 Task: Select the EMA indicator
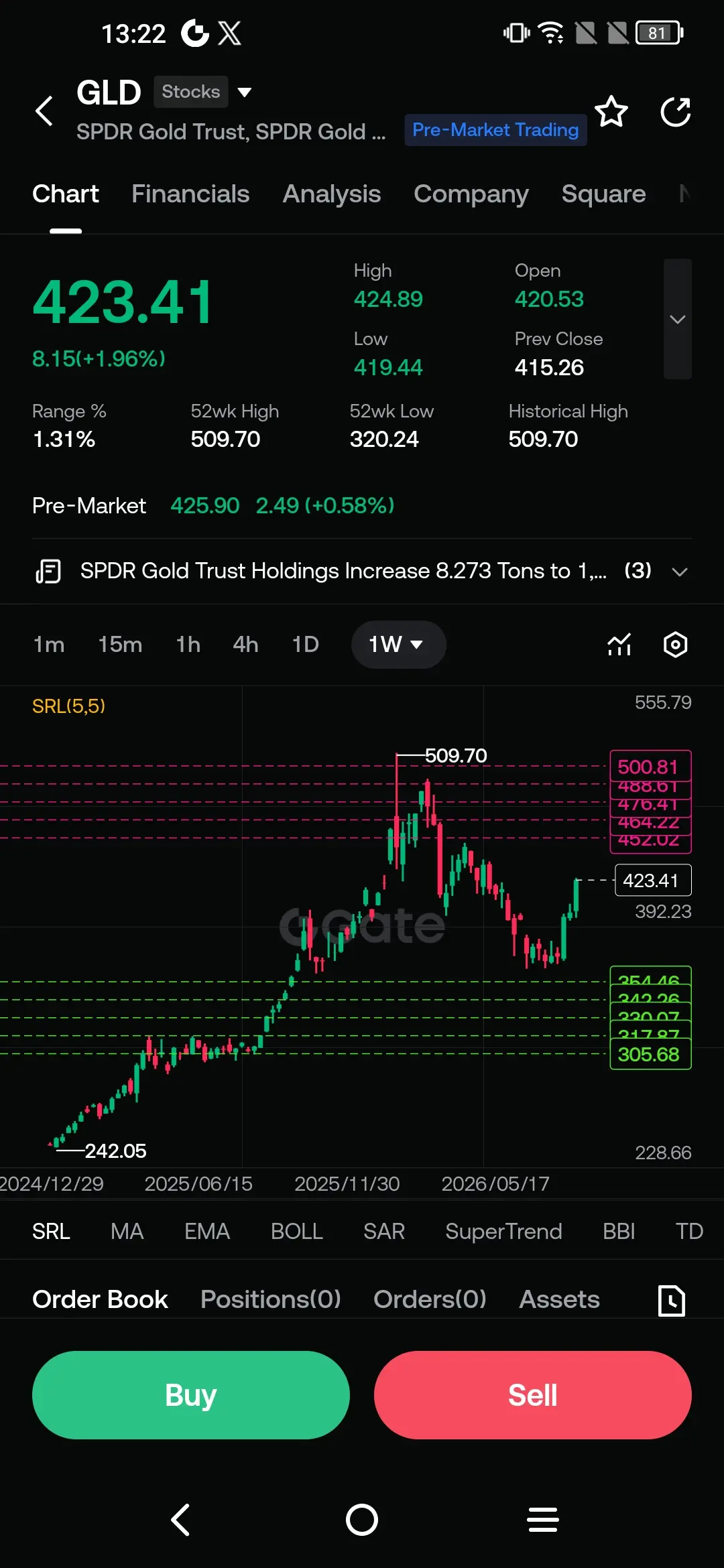pyautogui.click(x=207, y=1232)
